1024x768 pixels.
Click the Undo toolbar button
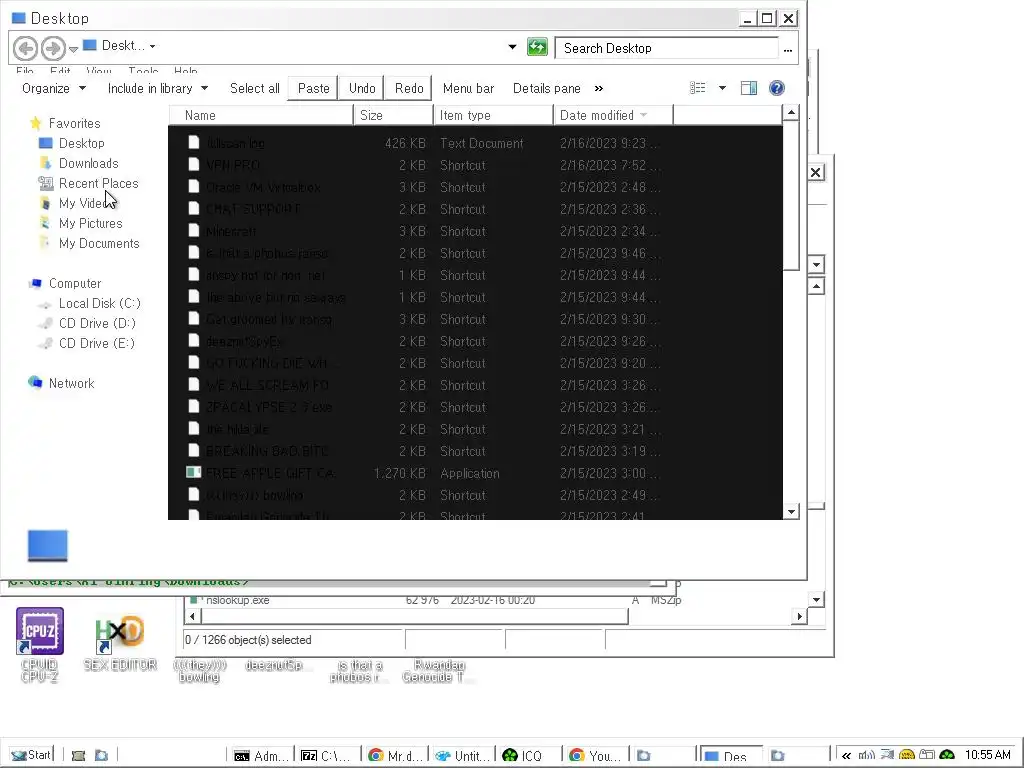(x=362, y=88)
